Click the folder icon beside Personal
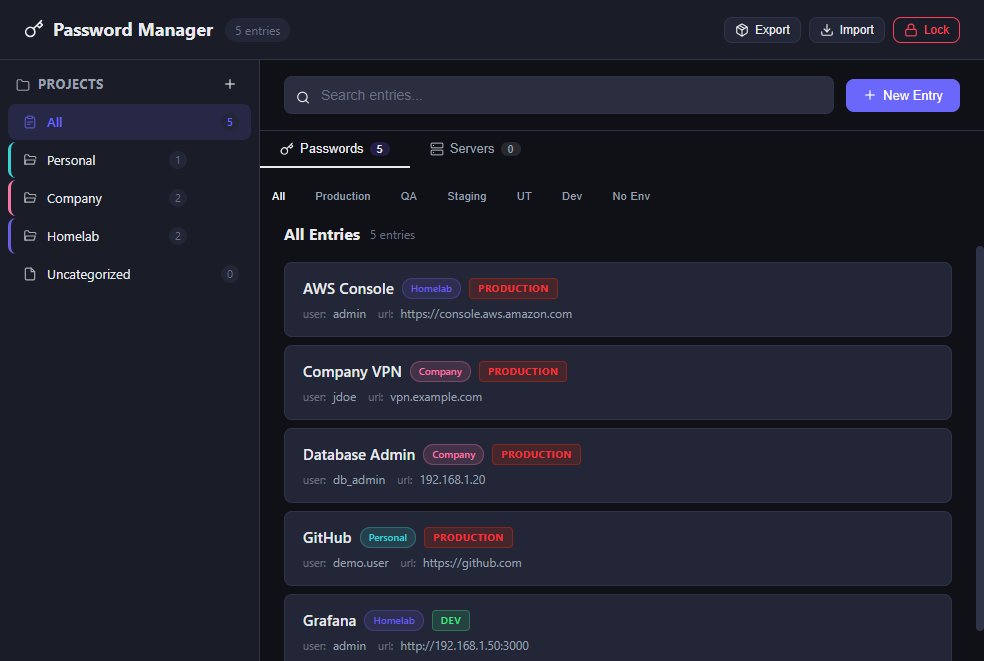The image size is (984, 661). (29, 160)
